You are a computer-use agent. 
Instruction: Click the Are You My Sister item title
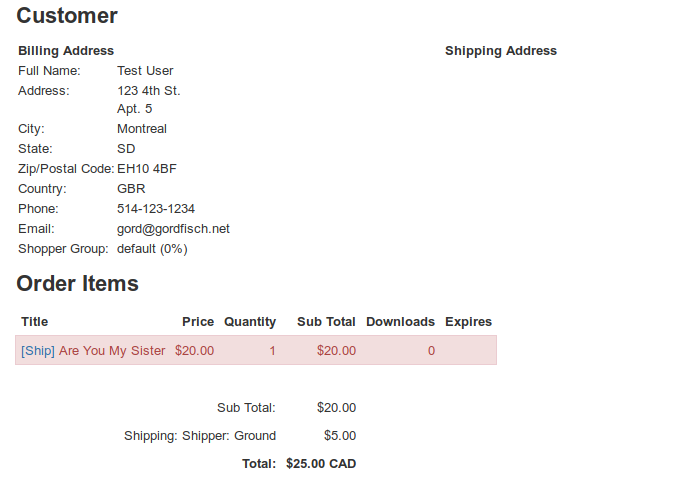112,351
